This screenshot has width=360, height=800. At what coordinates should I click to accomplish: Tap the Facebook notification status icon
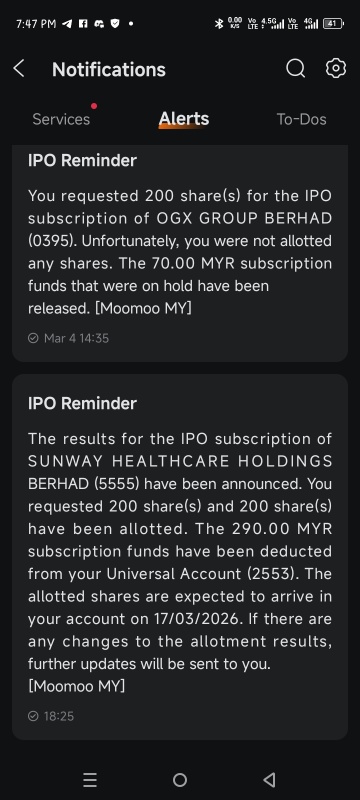click(83, 23)
